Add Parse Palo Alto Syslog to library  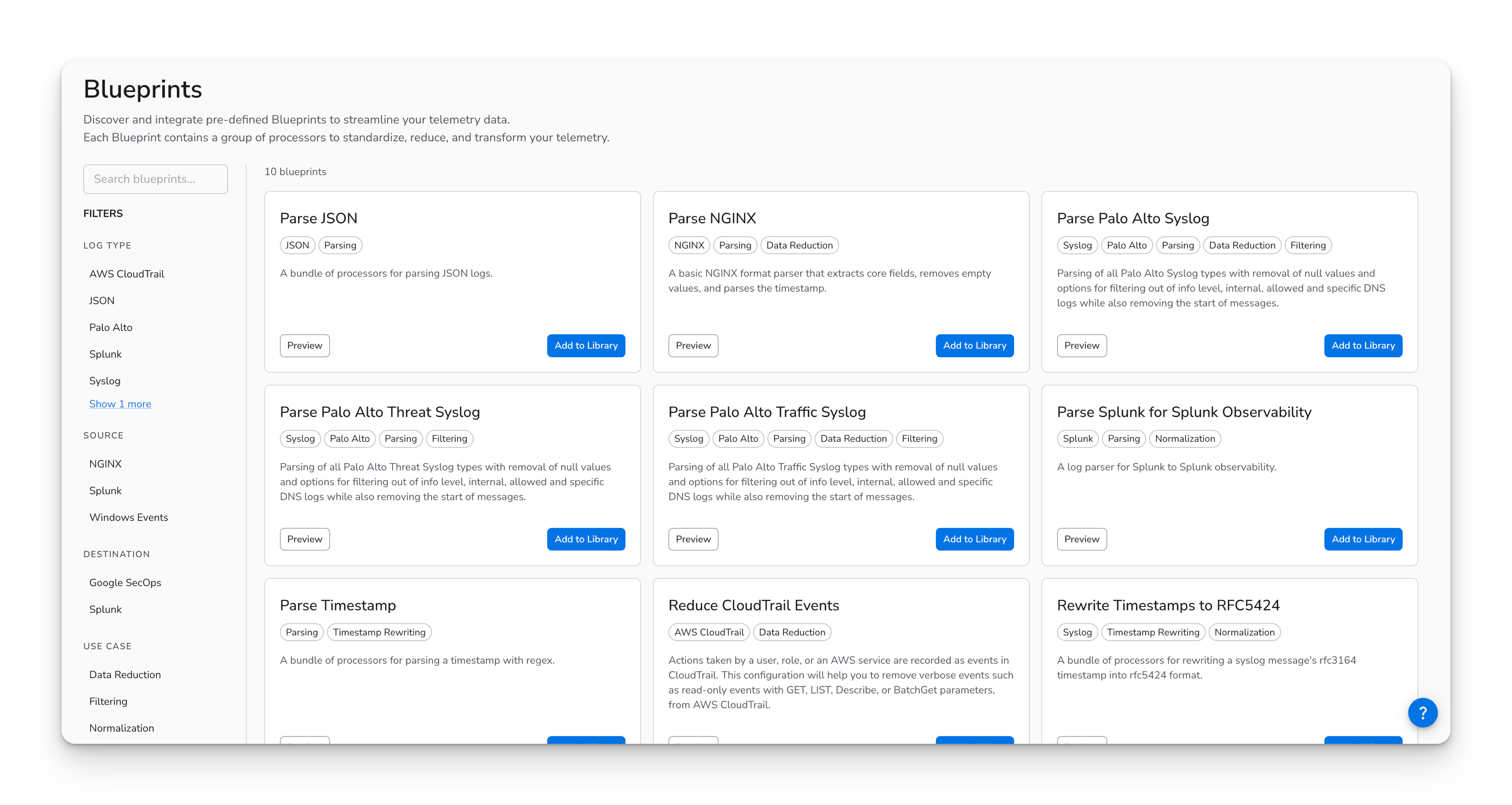pyautogui.click(x=1363, y=346)
